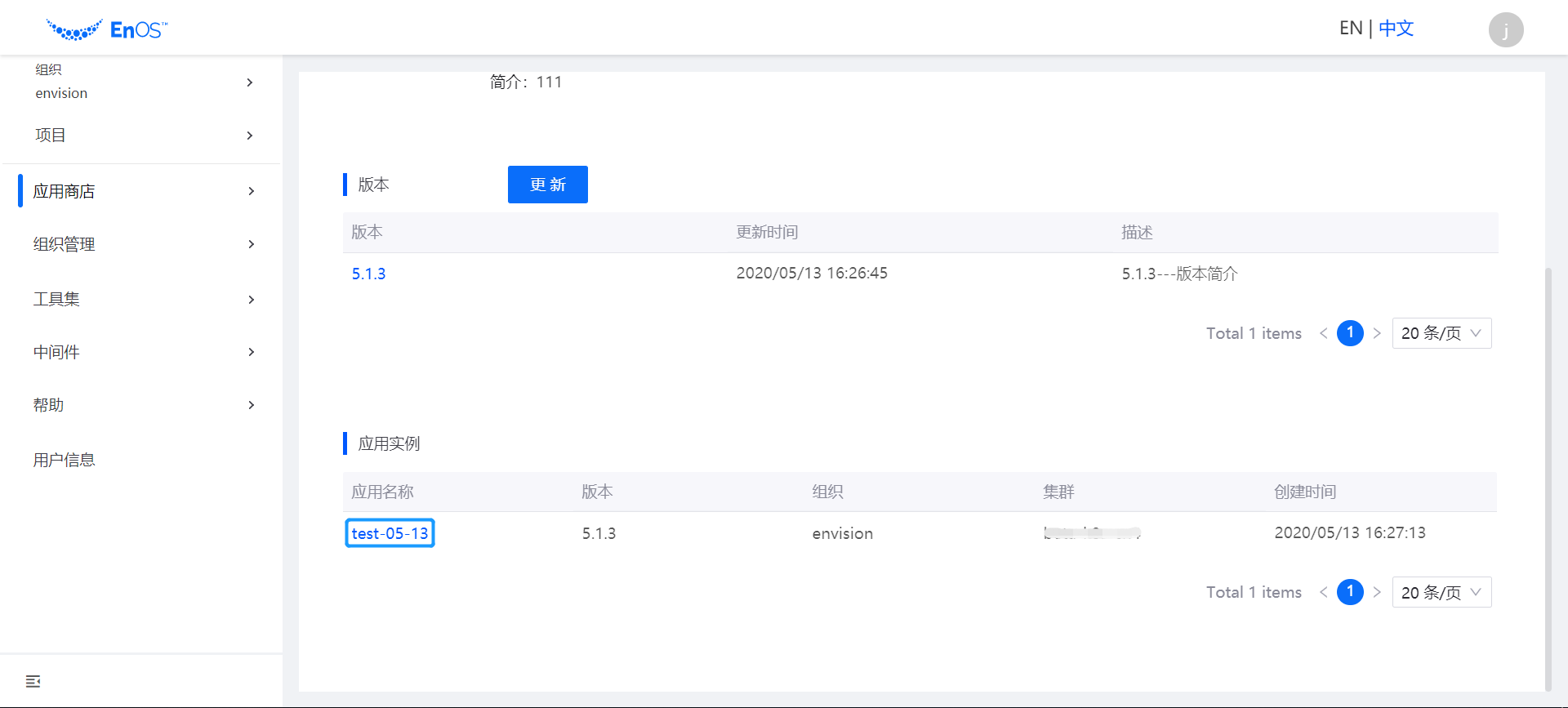The image size is (1568, 708).
Task: Open 版本 table page size dropdown
Action: tap(1441, 333)
